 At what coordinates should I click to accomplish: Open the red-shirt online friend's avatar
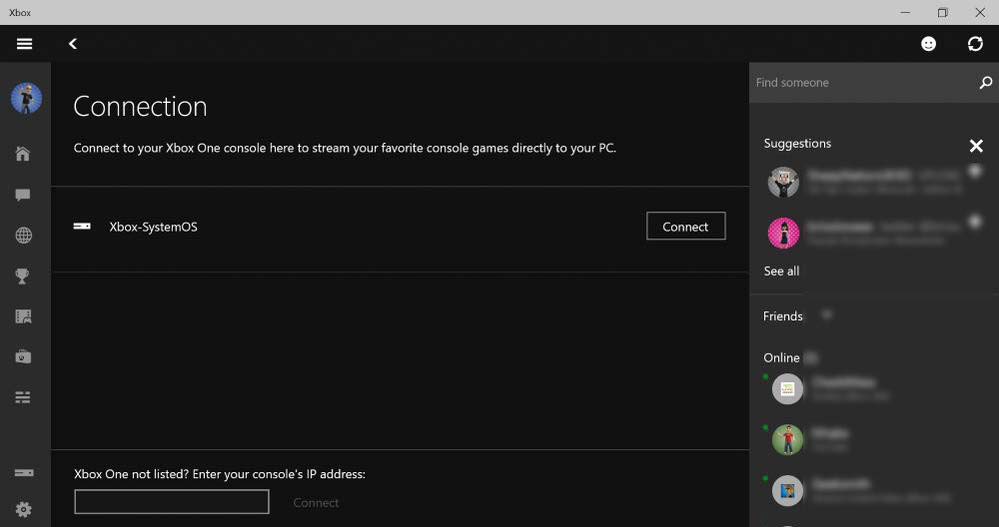pos(787,440)
